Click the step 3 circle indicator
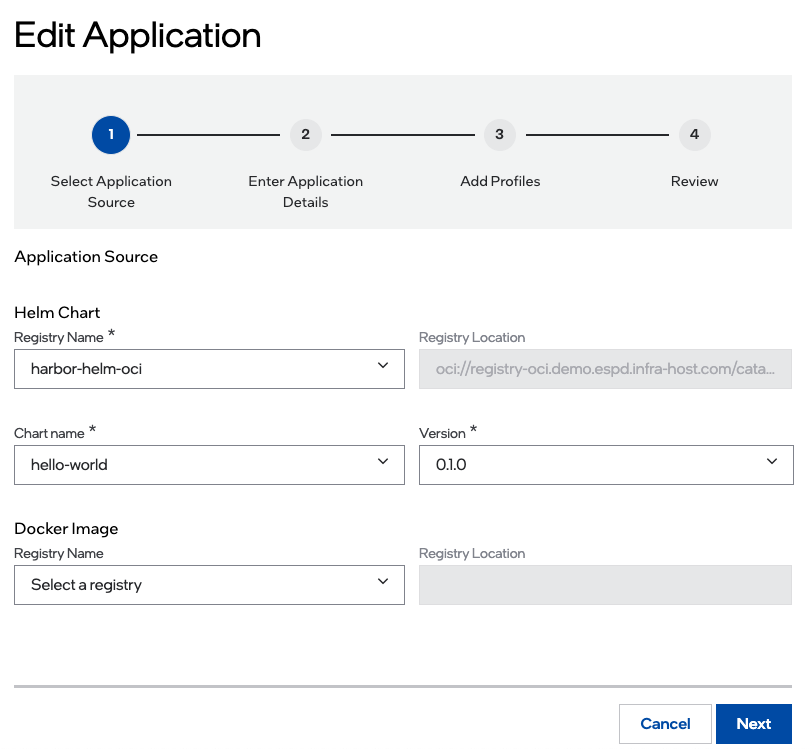This screenshot has width=811, height=749. pos(499,134)
